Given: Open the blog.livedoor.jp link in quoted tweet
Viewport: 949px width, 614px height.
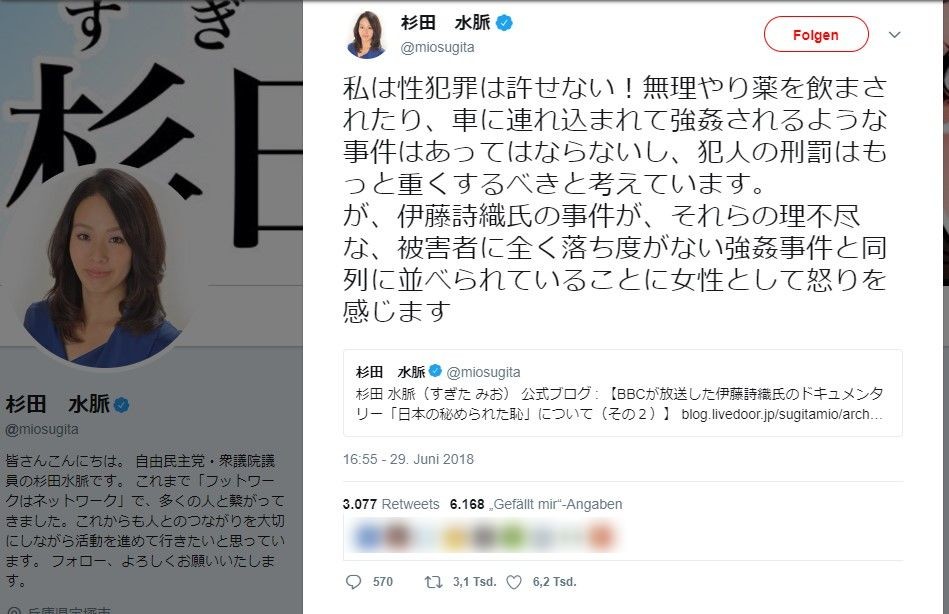Looking at the screenshot, I should pos(781,415).
